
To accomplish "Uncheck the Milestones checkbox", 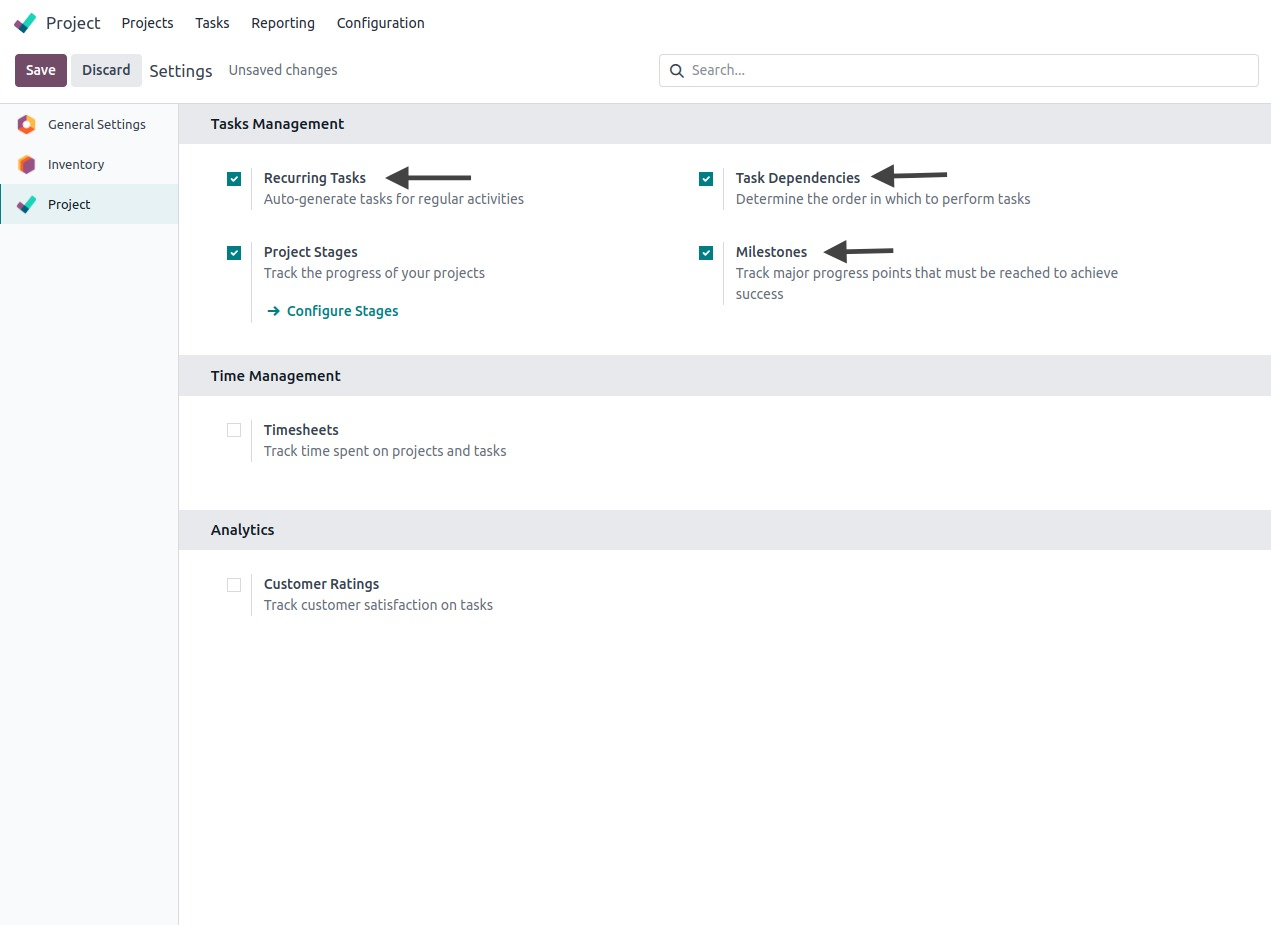I will pyautogui.click(x=706, y=253).
